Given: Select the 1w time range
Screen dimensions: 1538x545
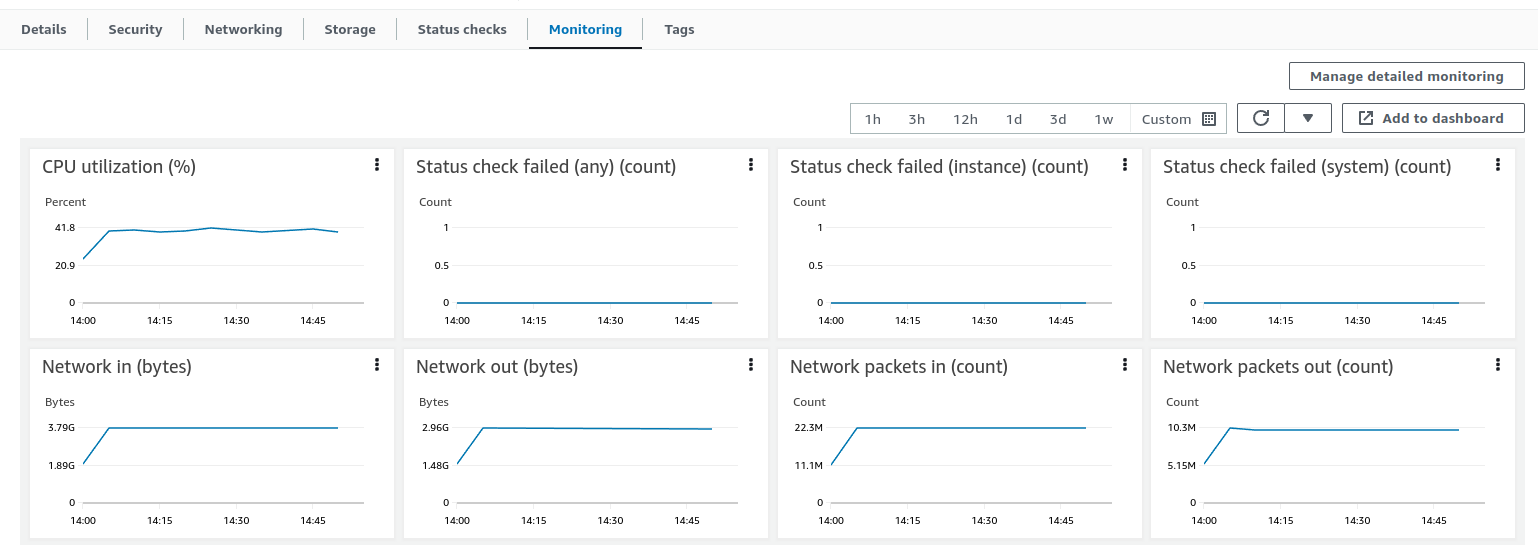Looking at the screenshot, I should point(1103,119).
